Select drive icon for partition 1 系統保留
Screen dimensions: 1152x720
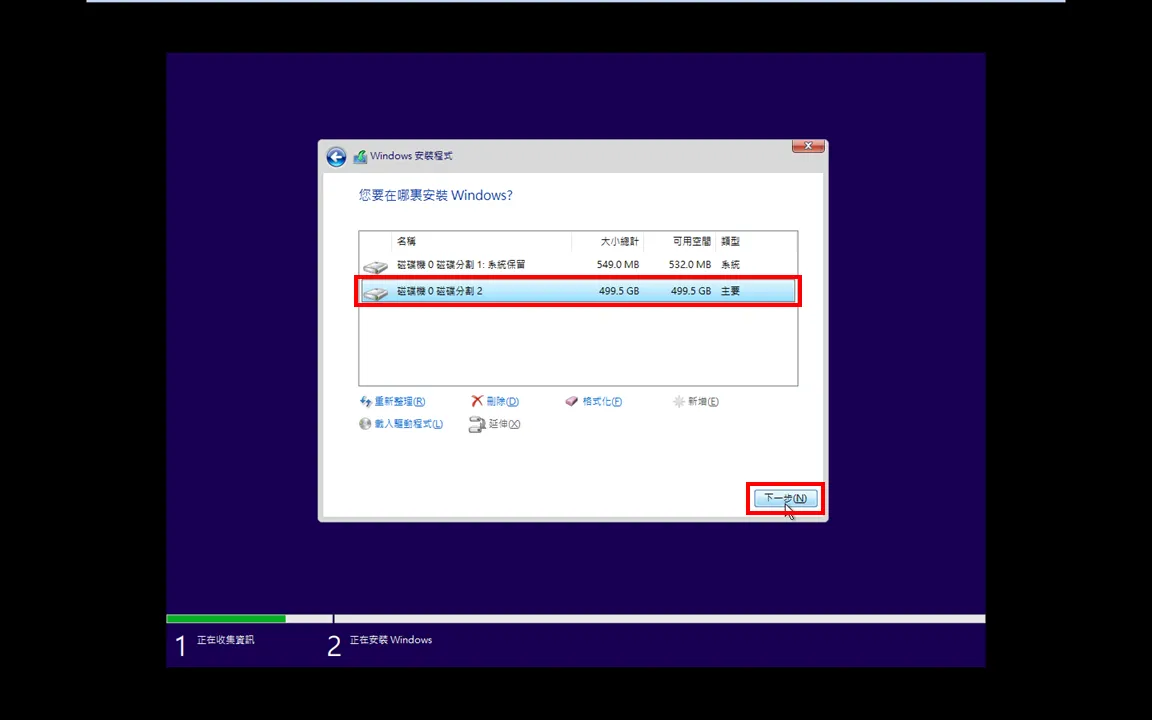coord(375,266)
